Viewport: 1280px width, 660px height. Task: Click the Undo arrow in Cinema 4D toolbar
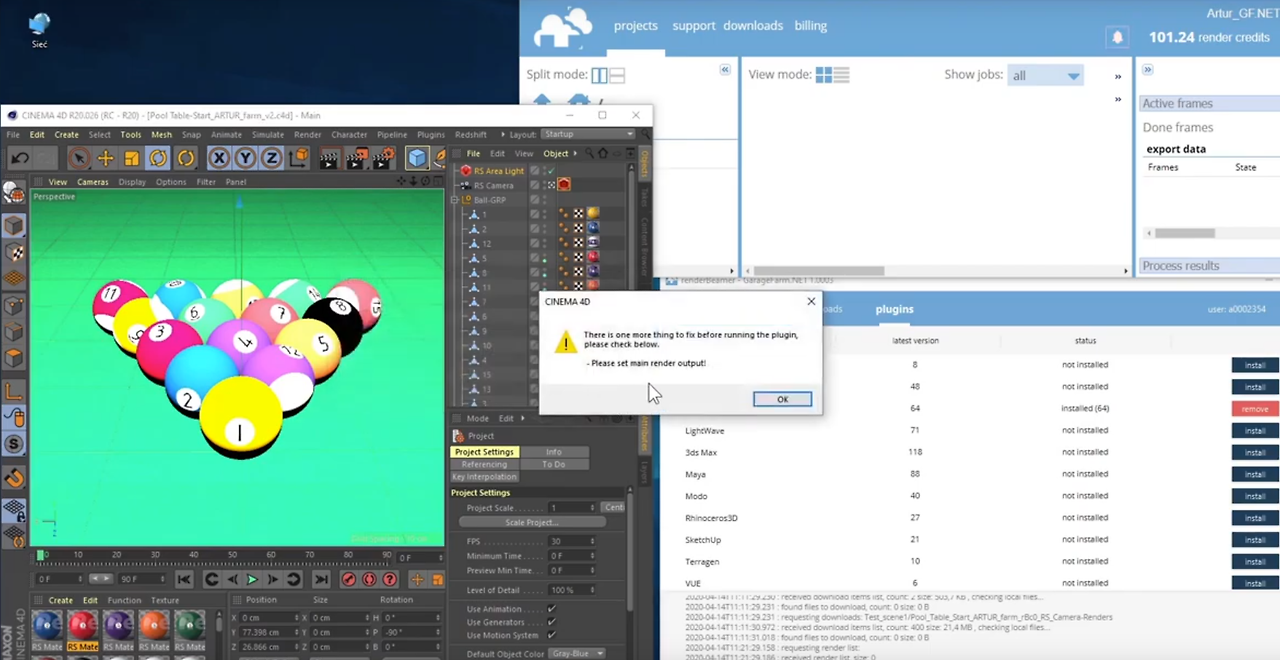point(19,158)
